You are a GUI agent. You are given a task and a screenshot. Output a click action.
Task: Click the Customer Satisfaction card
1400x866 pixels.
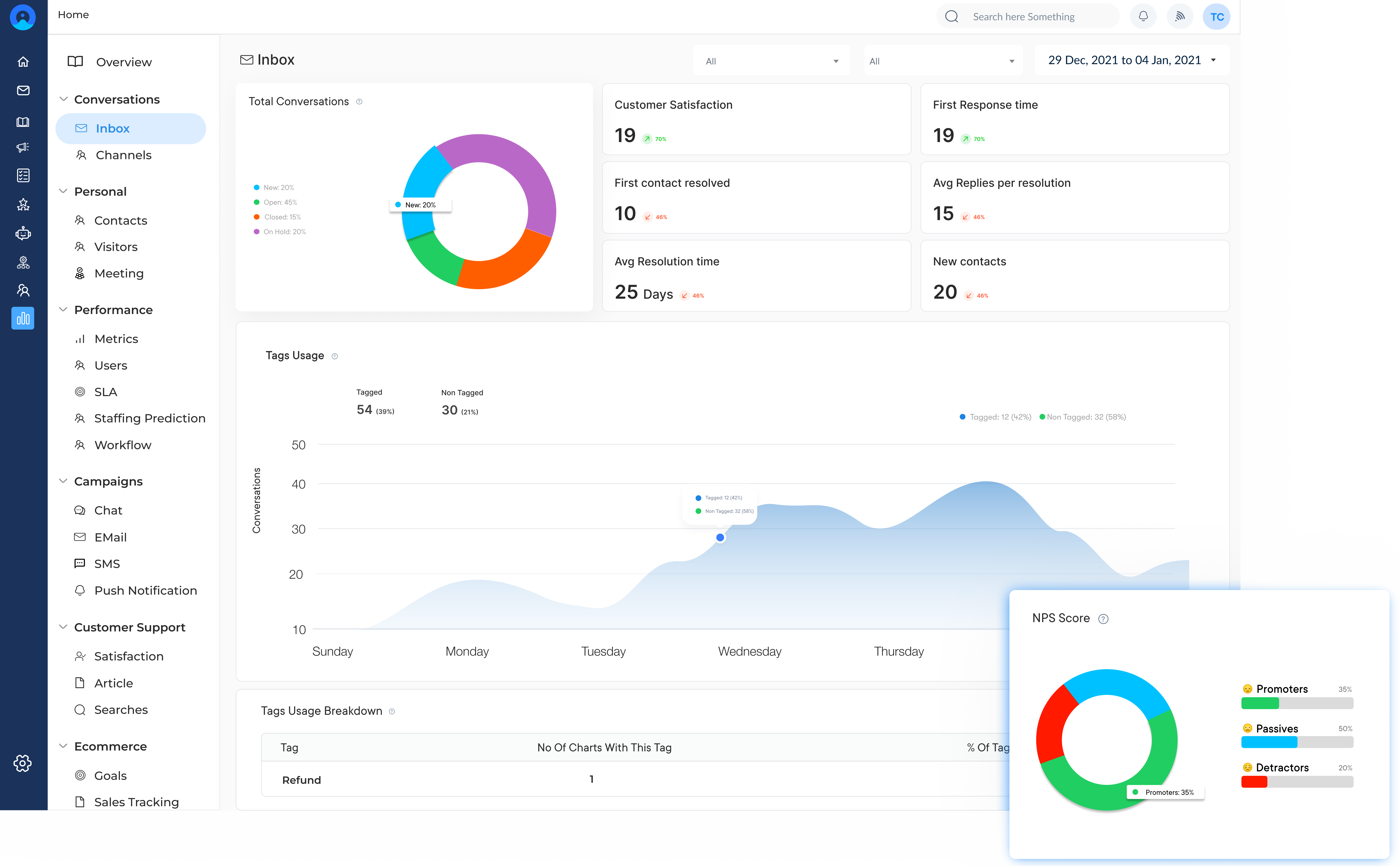(756, 119)
